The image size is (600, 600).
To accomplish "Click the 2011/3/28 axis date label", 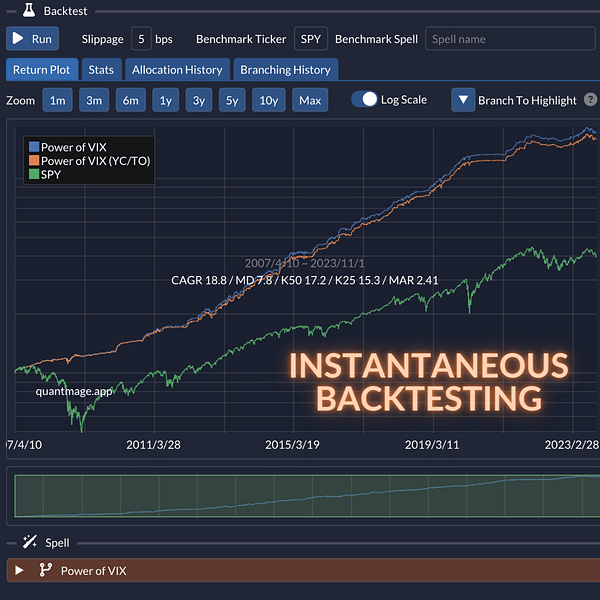I will coord(153,444).
